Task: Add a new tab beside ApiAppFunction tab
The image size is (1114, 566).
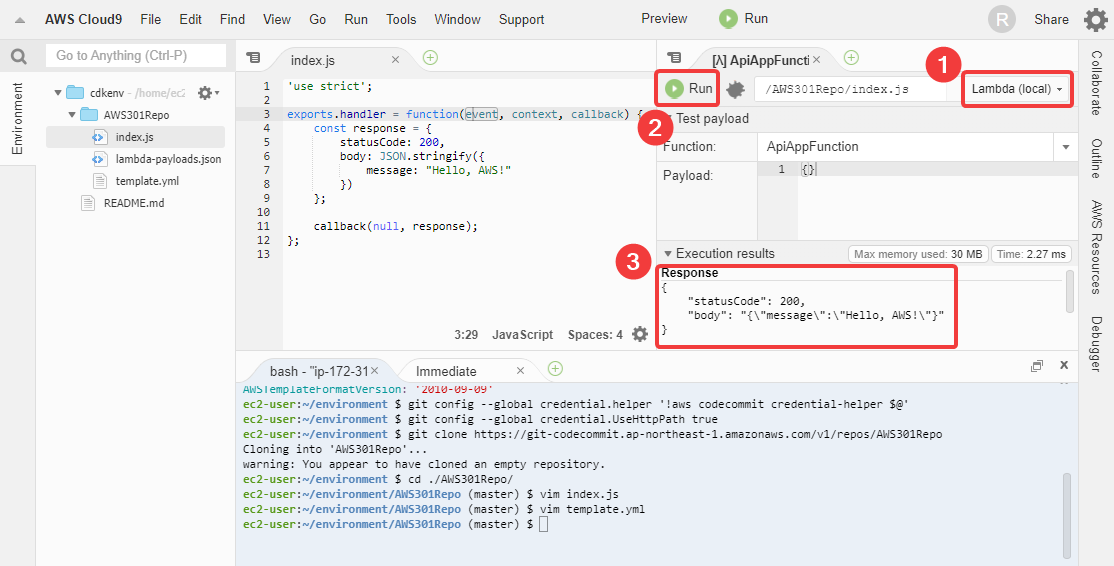Action: click(851, 58)
